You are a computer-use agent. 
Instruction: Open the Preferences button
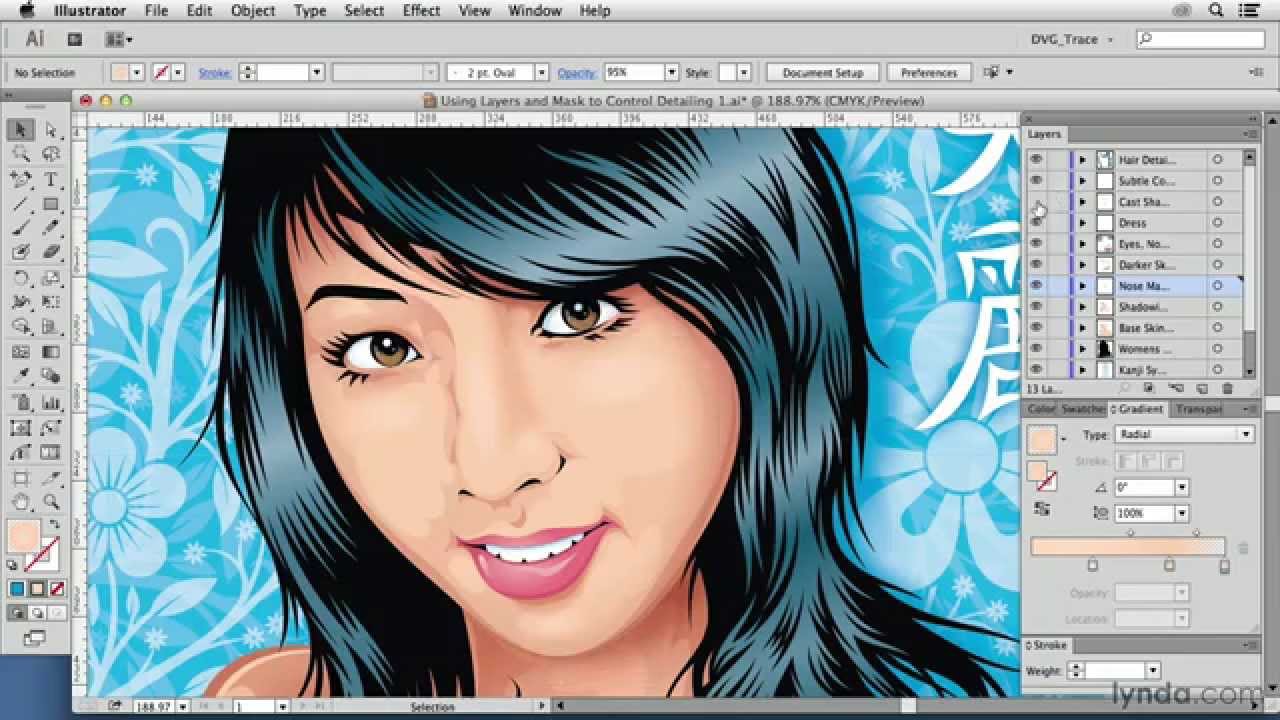coord(928,72)
